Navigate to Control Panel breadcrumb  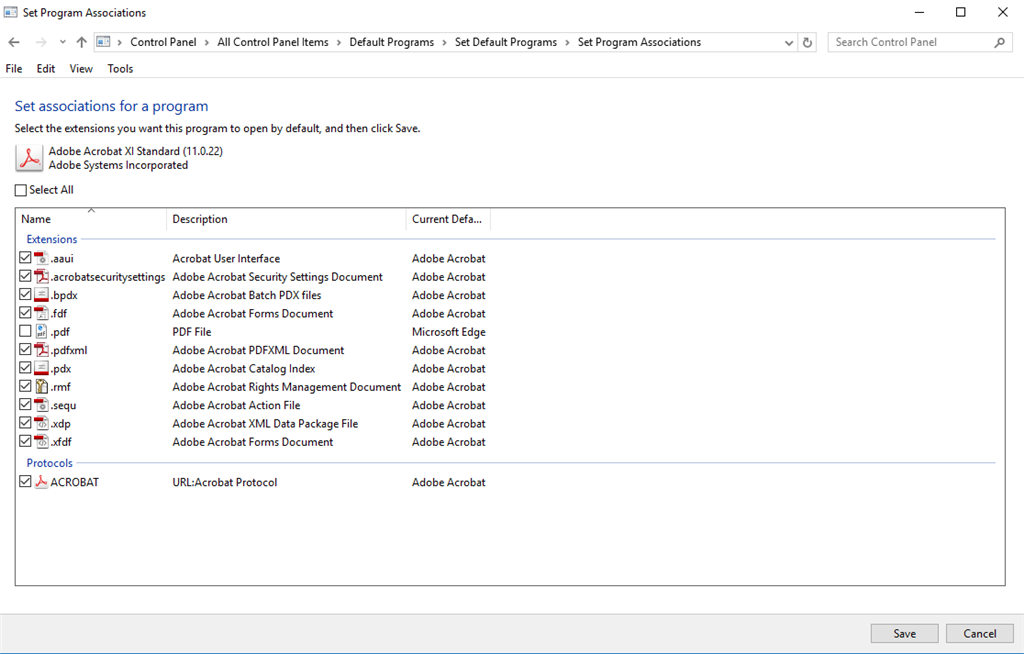tap(163, 42)
